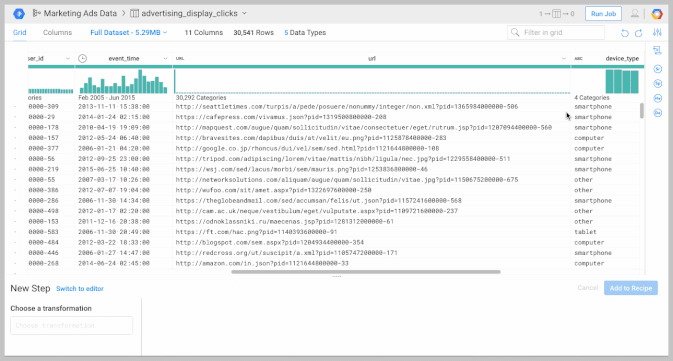Click the ABC type icon for device_type
Image resolution: width=673 pixels, height=361 pixels.
[579, 58]
